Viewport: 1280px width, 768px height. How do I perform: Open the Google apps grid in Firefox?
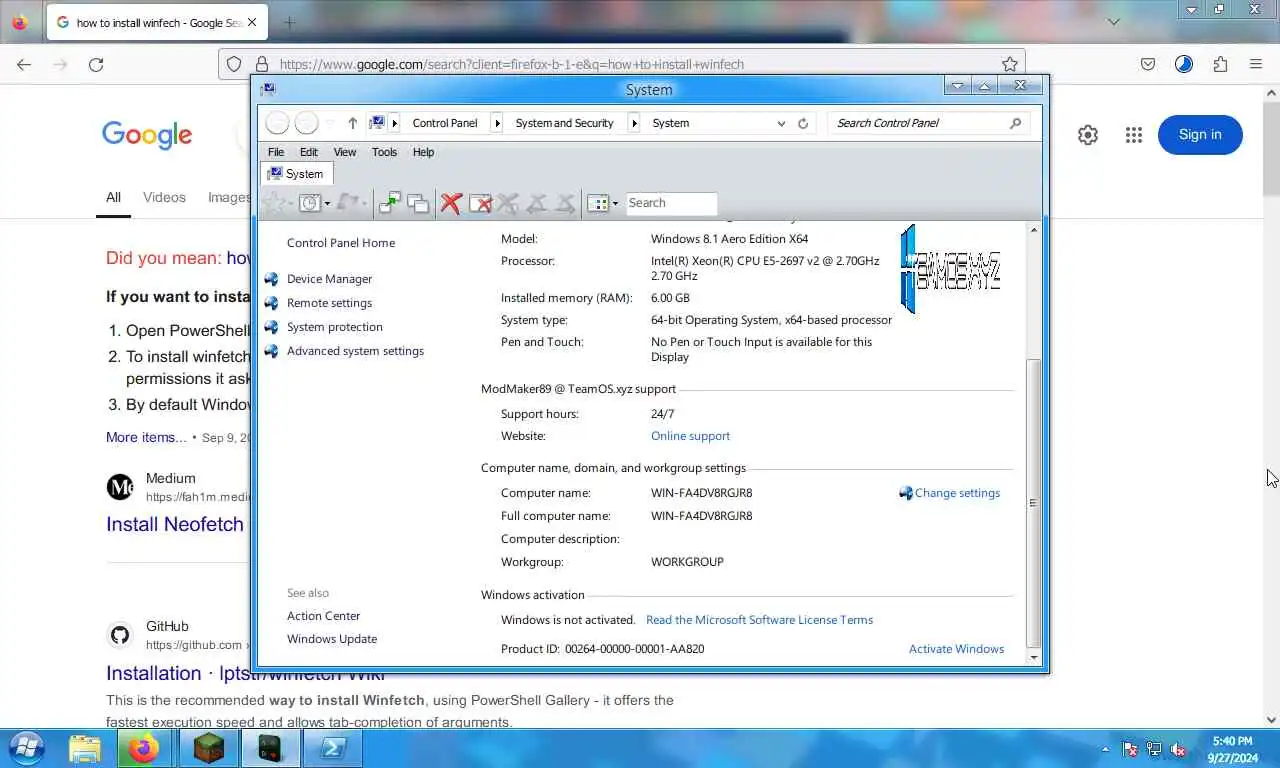[x=1133, y=135]
